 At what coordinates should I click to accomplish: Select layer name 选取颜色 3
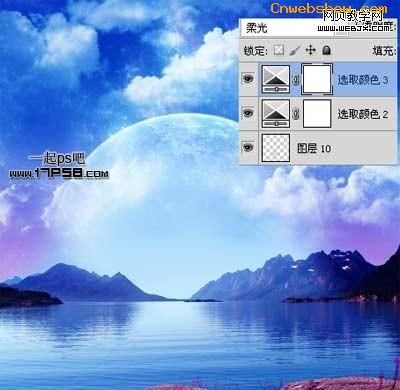pos(363,80)
